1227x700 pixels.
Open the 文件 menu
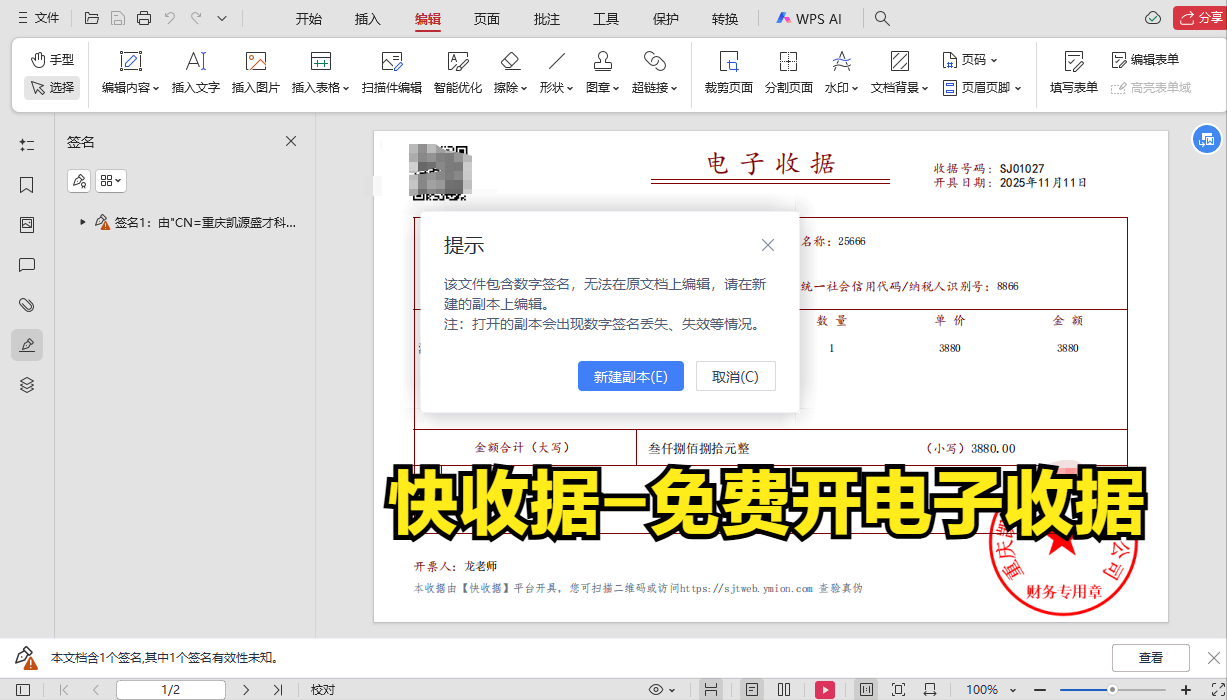pos(38,18)
